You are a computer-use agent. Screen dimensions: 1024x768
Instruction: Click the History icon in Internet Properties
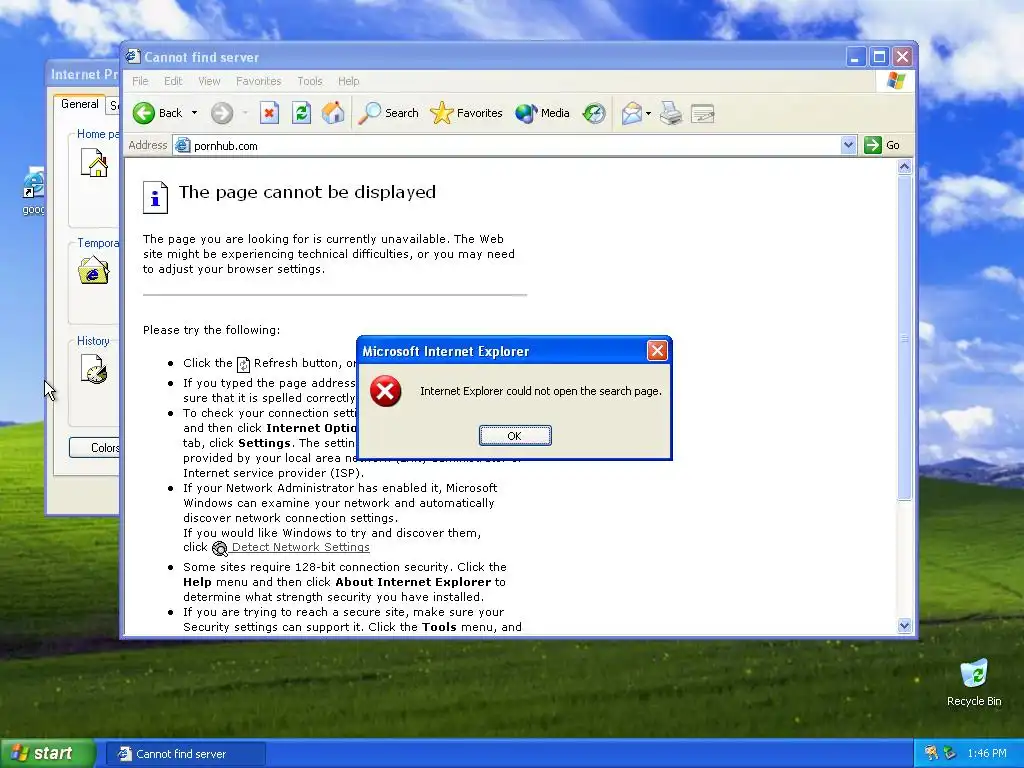[94, 369]
